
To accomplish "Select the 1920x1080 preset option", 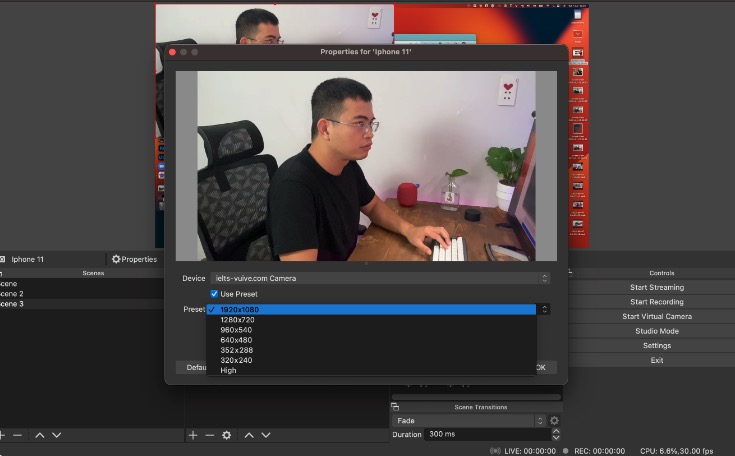I will click(x=371, y=309).
